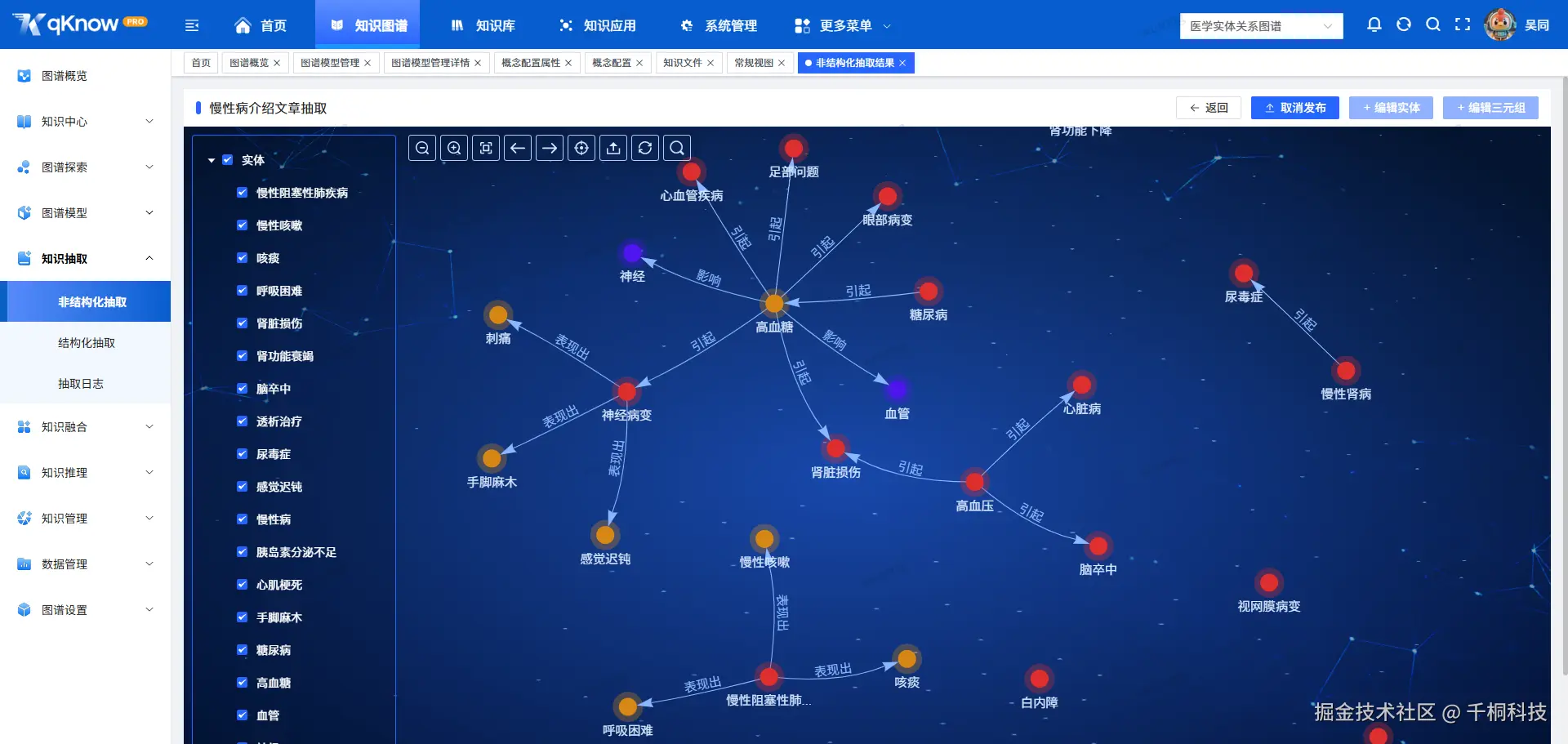Select 抽取日志 sidebar item
1568x744 pixels.
pos(86,384)
